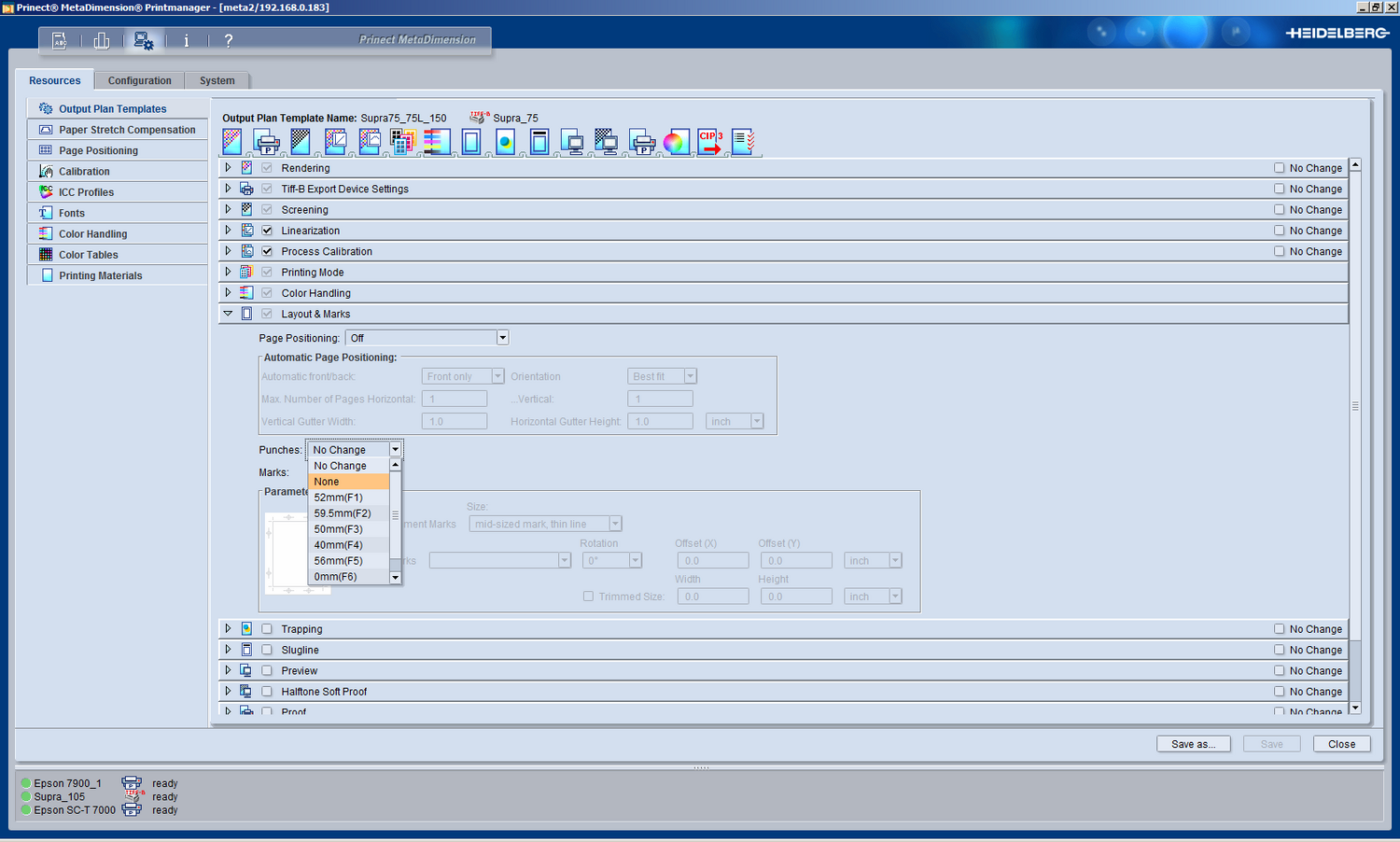Select Tiff-B export printer icon in icon strip
Image resolution: width=1400 pixels, height=842 pixels.
pos(267,142)
